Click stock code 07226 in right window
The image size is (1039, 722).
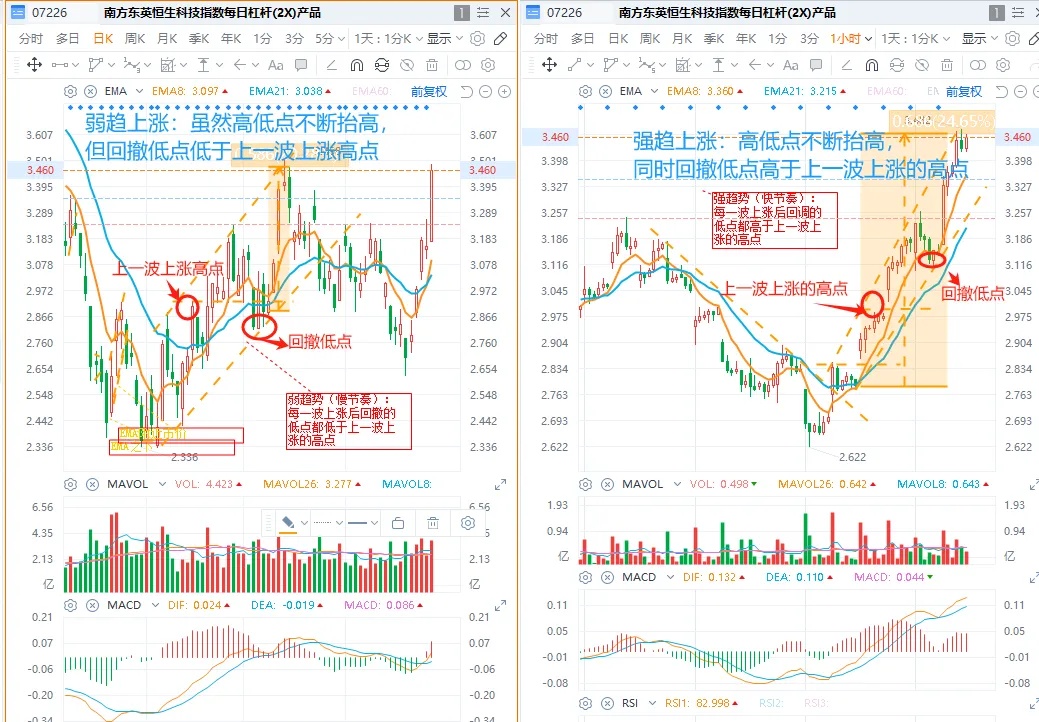coord(565,13)
